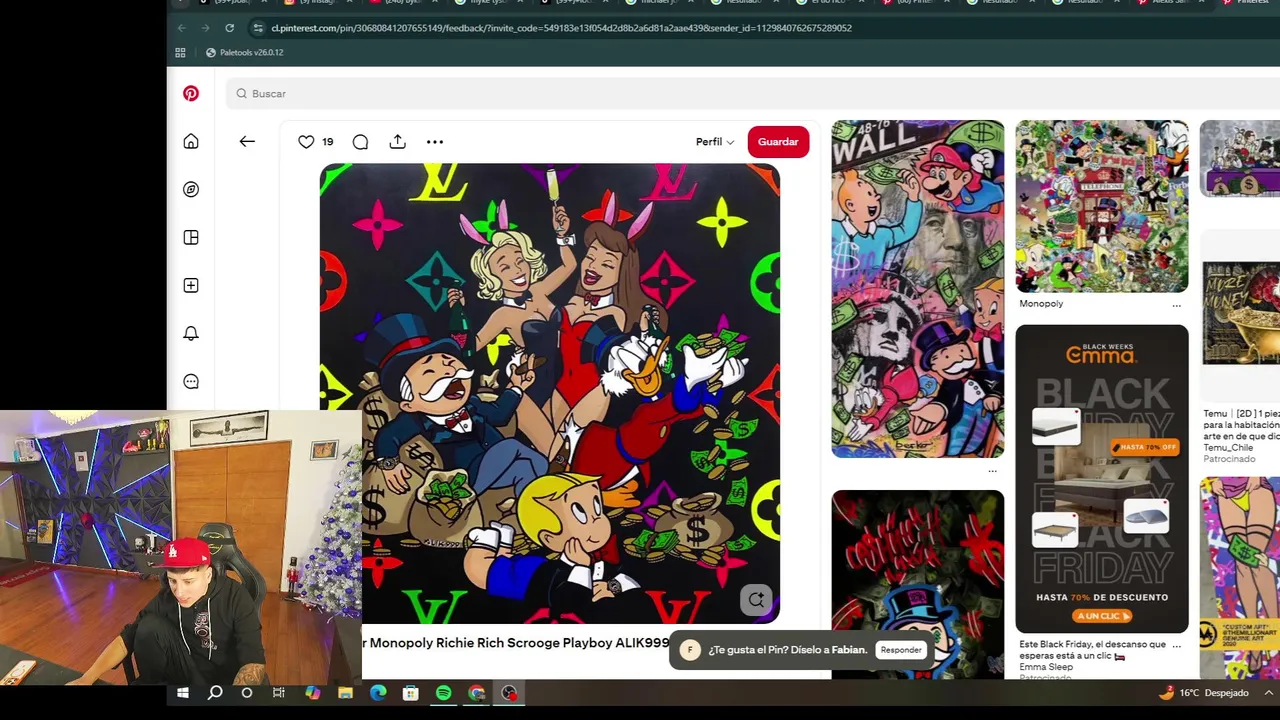Open the 16°C Despejado weather widget
This screenshot has width=1280, height=720.
tap(1203, 693)
